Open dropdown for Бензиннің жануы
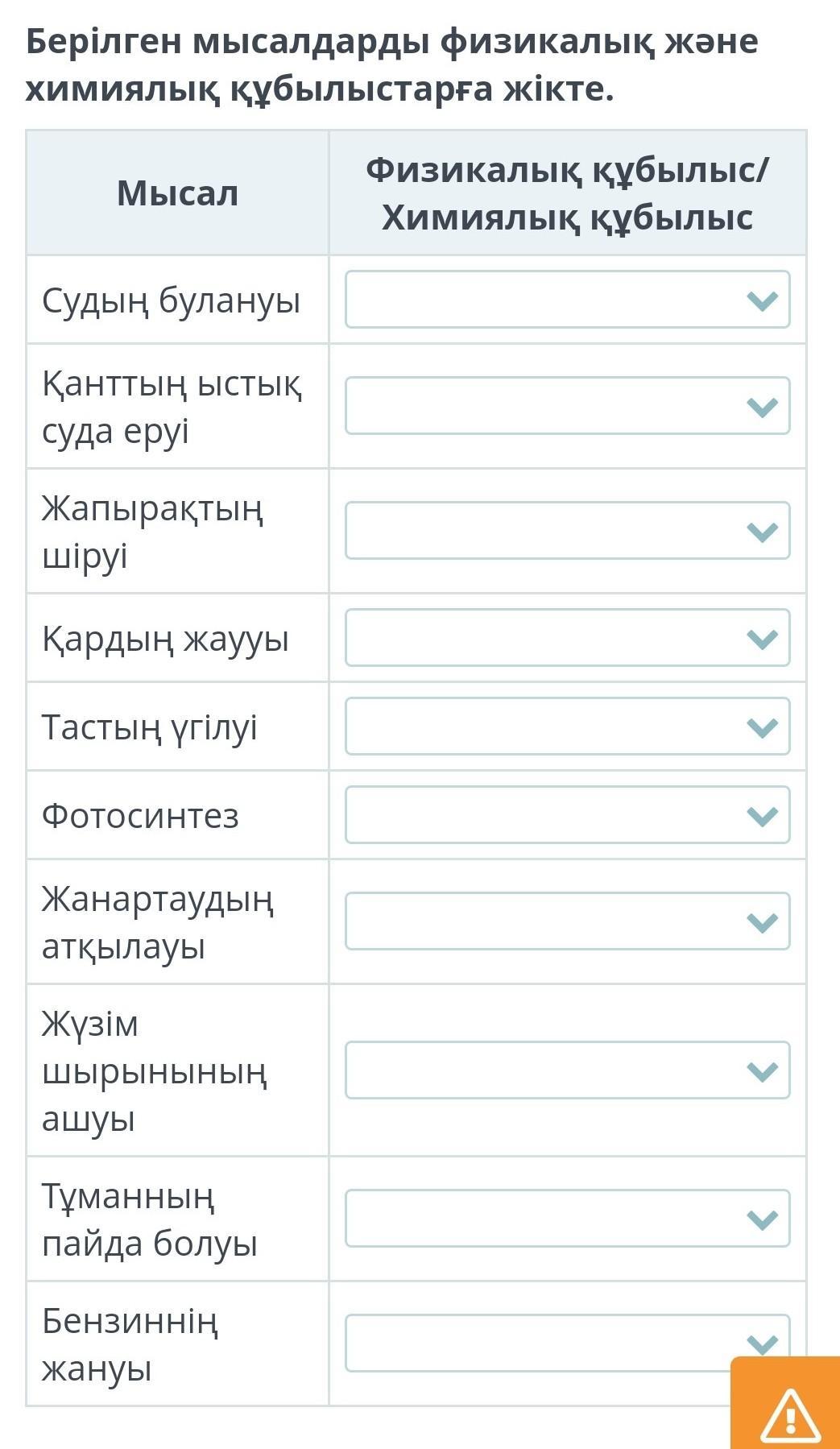This screenshot has width=840, height=1449. click(x=568, y=1343)
